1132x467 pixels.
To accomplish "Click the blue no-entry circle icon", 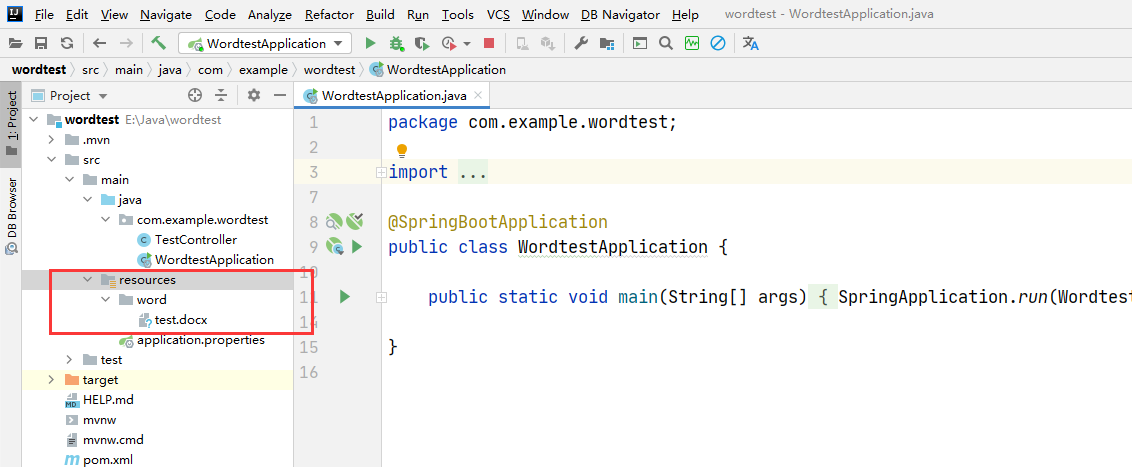I will [x=718, y=43].
